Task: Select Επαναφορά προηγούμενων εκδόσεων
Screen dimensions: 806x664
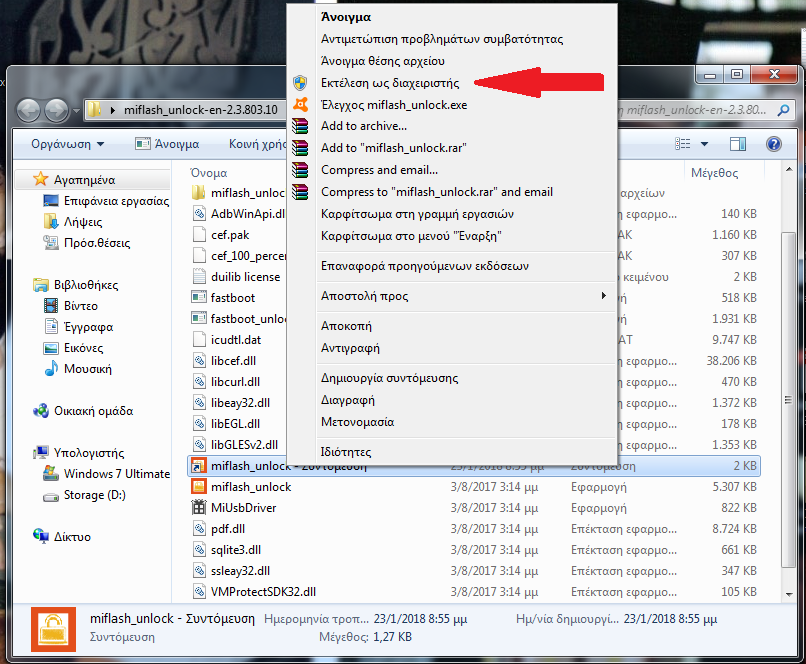Action: pyautogui.click(x=425, y=266)
